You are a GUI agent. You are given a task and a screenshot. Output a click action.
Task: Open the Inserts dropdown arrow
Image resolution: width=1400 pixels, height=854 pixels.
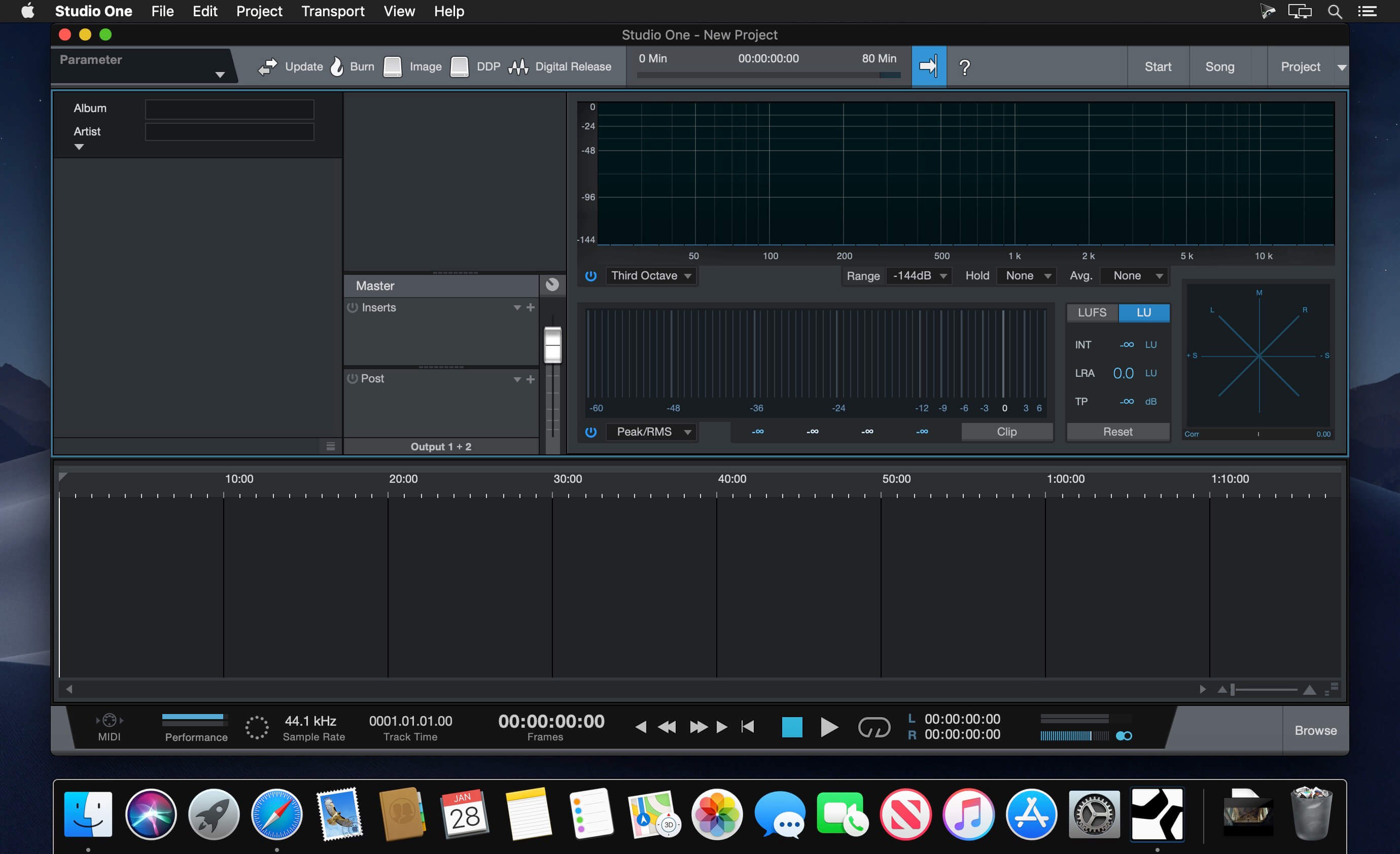517,307
